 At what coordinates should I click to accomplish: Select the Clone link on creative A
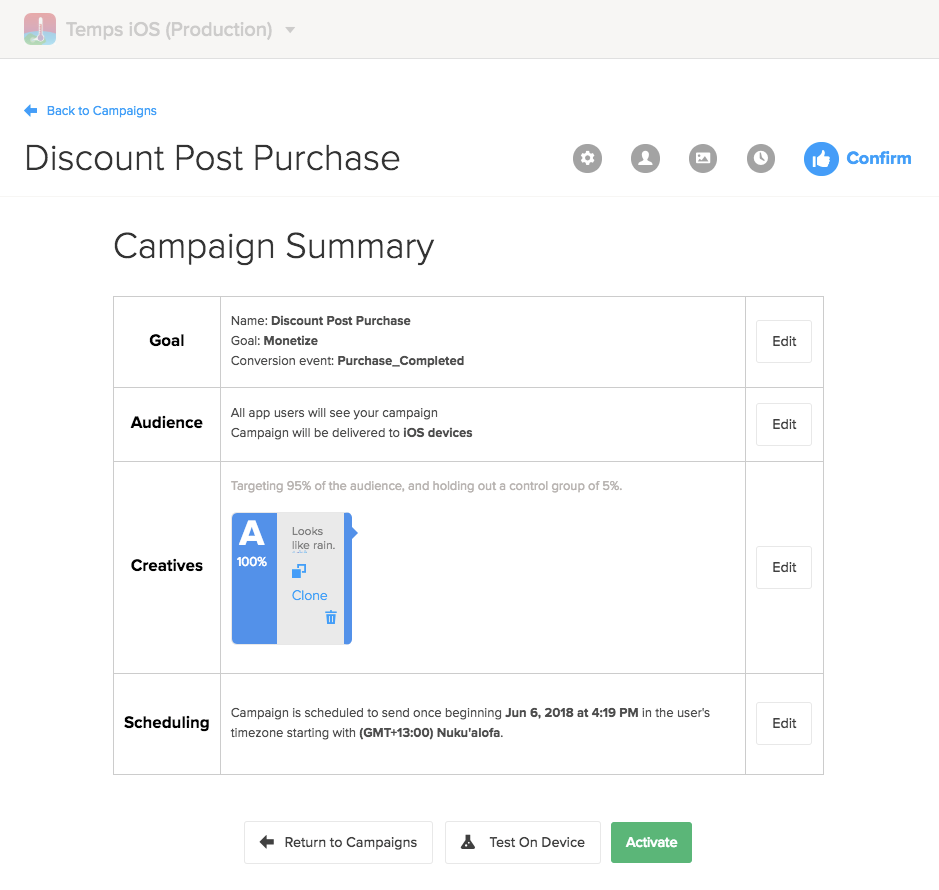click(x=309, y=595)
